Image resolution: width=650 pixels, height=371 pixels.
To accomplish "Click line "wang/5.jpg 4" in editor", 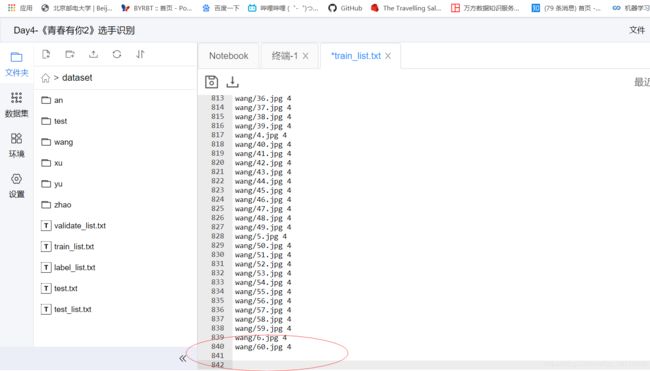I will coord(261,237).
